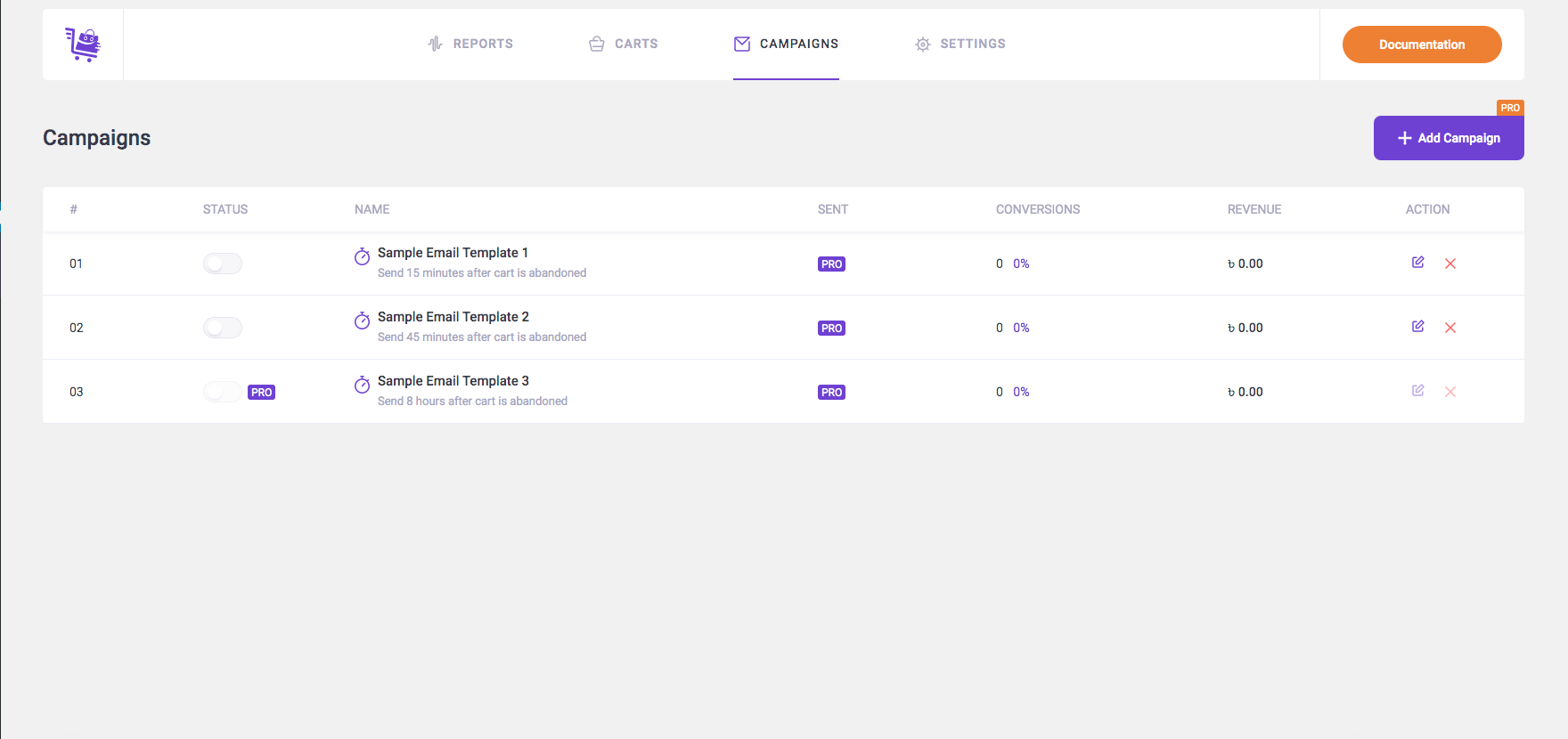This screenshot has height=739, width=1568.
Task: Edit Sample Email Template 1
Action: [x=1417, y=263]
